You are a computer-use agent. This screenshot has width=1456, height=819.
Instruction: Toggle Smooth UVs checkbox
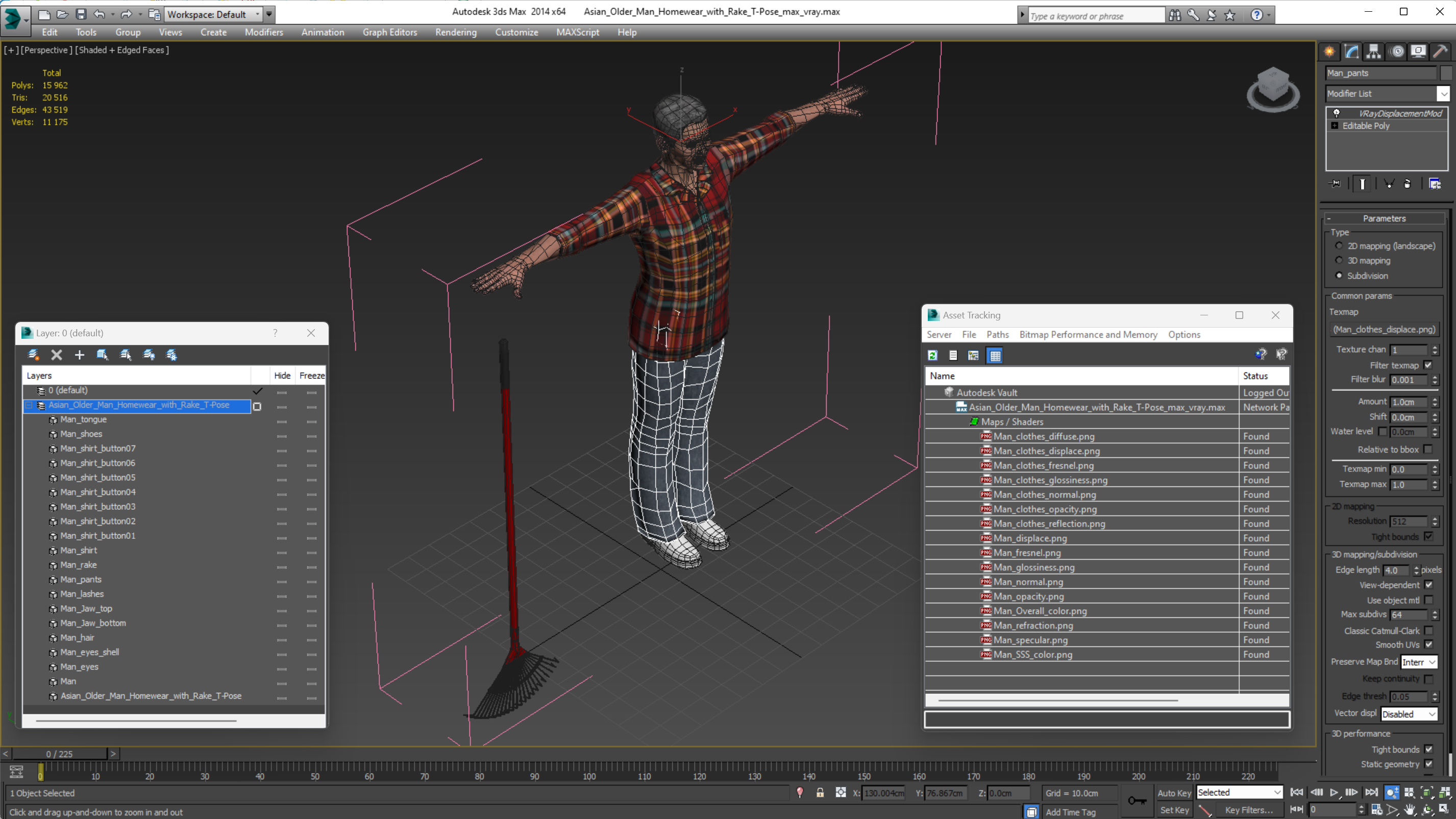(x=1428, y=644)
